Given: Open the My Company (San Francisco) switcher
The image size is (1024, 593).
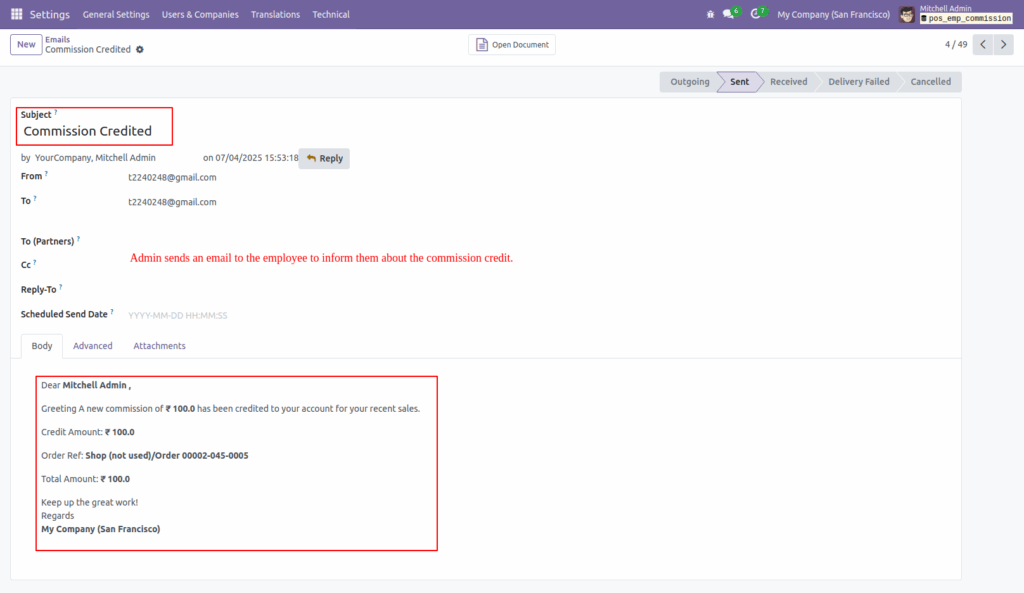Looking at the screenshot, I should pos(833,14).
